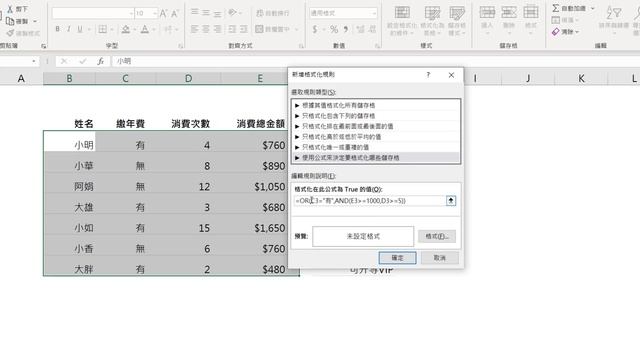Select the third rule type (top/bottom ranked values)
This screenshot has width=640, height=360.
click(x=376, y=127)
